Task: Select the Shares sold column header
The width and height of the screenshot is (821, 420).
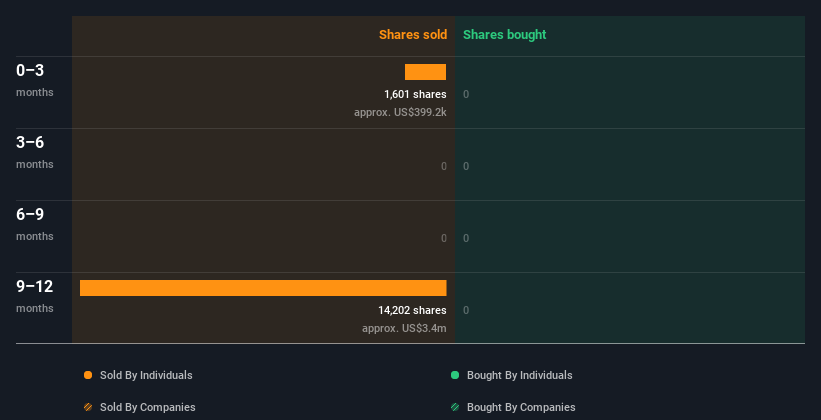Action: click(413, 35)
